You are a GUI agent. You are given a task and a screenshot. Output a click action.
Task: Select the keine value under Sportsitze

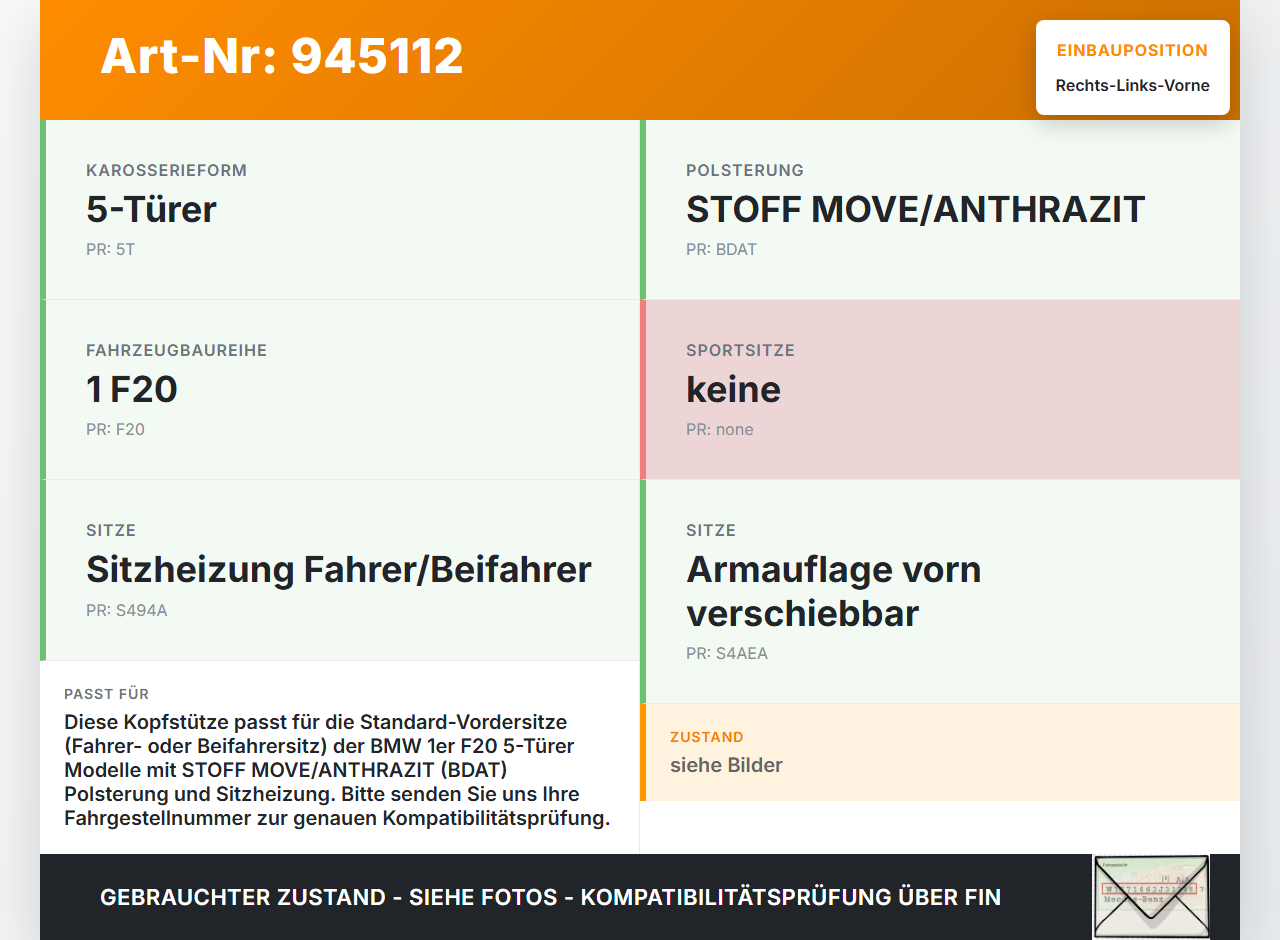[x=733, y=389]
